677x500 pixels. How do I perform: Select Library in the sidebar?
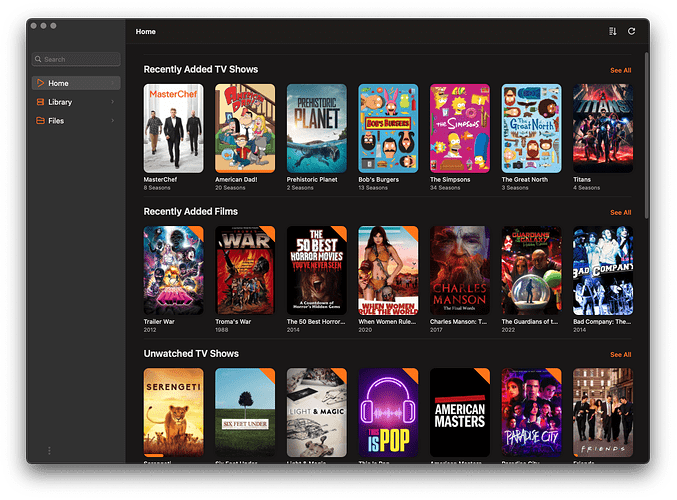pyautogui.click(x=76, y=102)
